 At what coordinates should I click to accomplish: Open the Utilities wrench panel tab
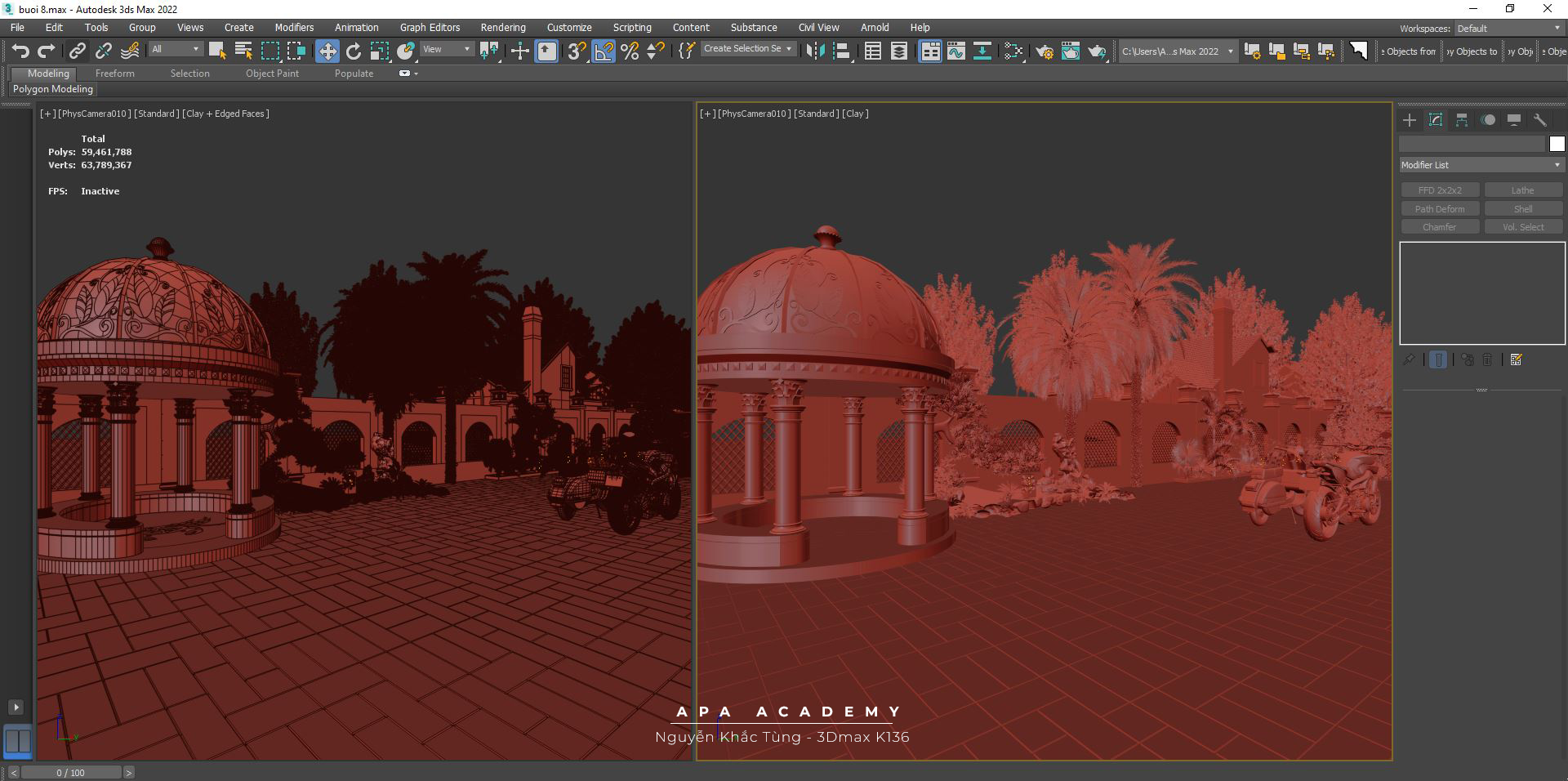(1539, 120)
